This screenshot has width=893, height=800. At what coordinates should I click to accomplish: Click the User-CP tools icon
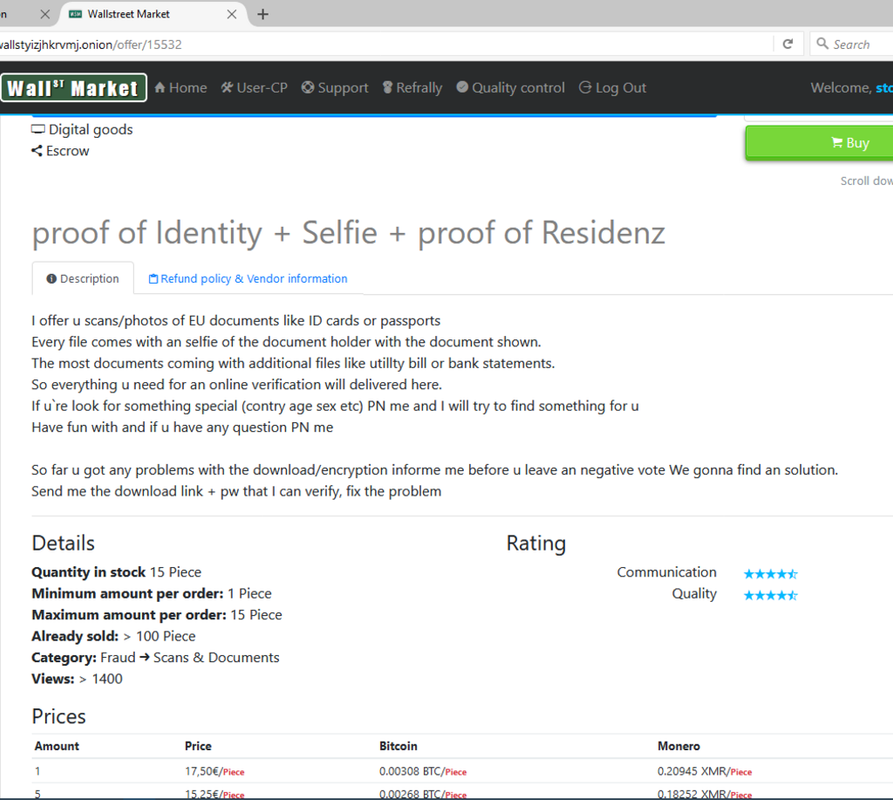(227, 87)
